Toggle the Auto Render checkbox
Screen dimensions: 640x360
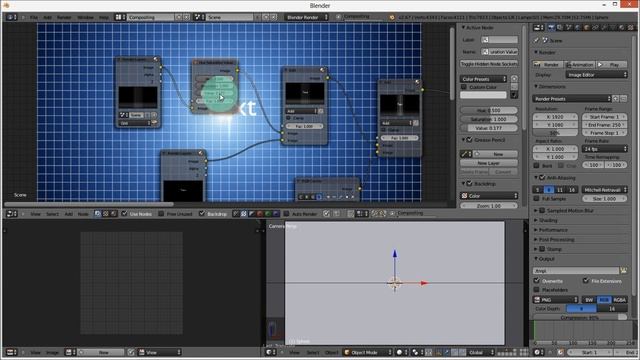point(287,213)
